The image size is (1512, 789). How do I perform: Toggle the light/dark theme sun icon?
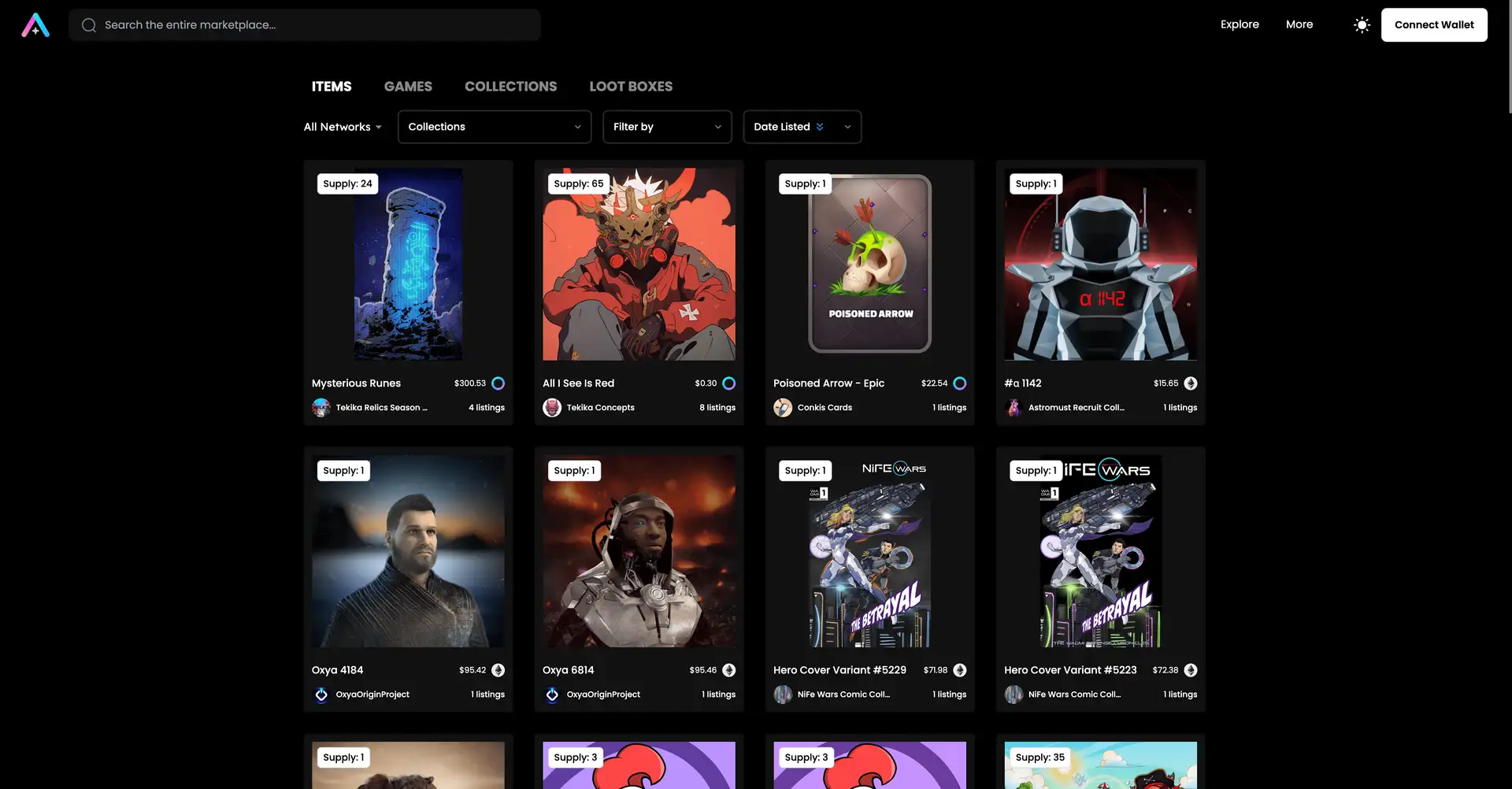pos(1362,25)
